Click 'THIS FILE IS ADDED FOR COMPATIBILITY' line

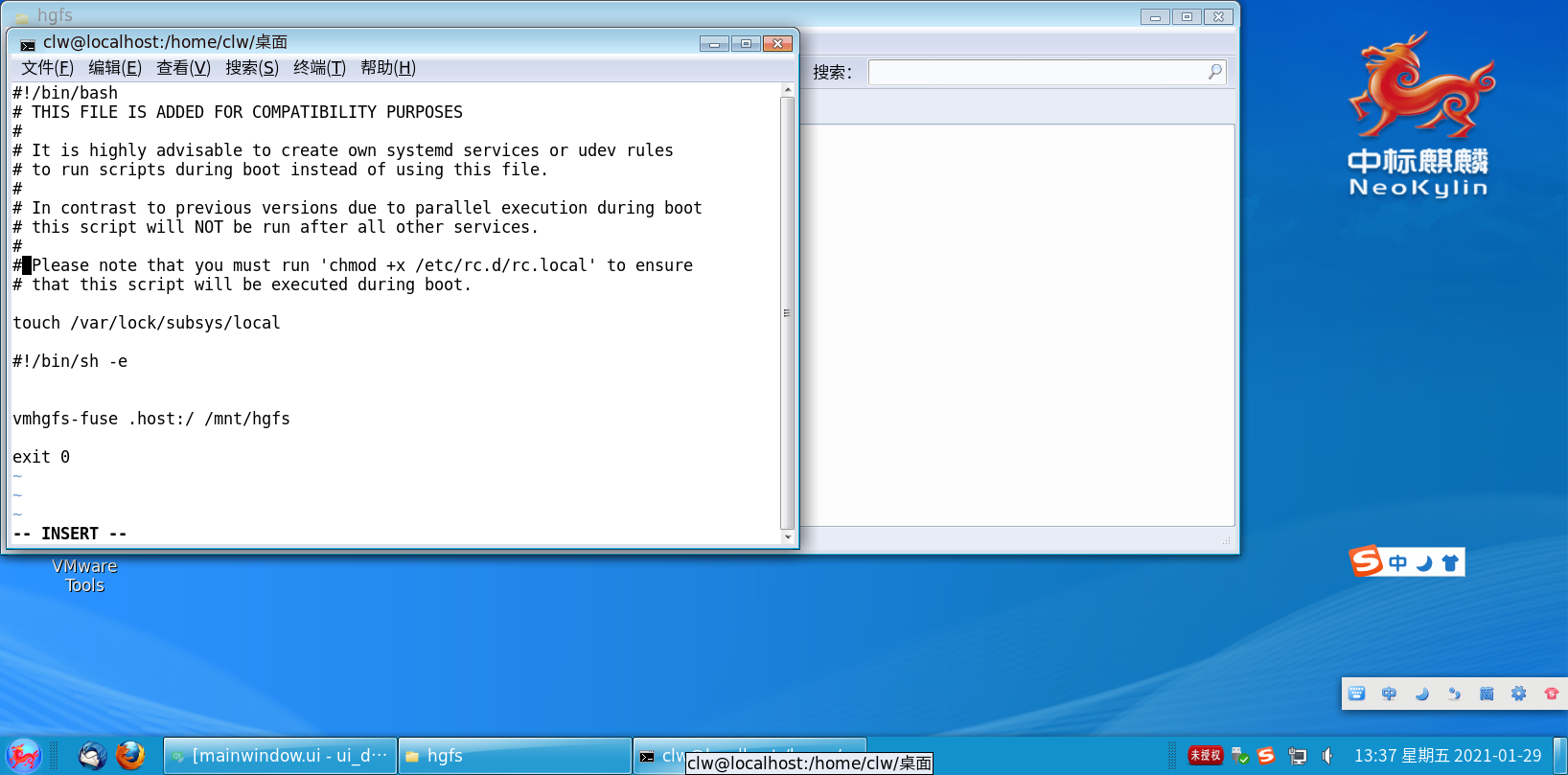(238, 112)
